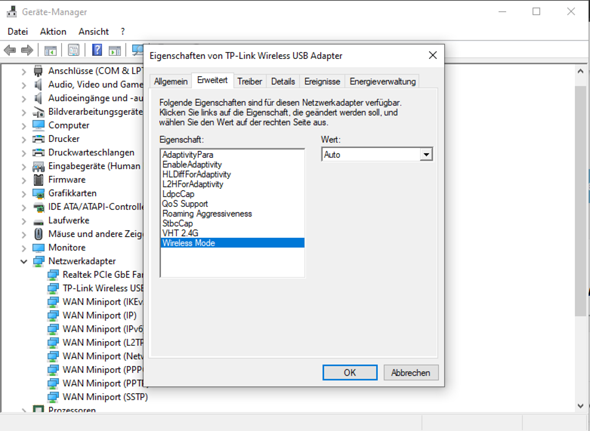The height and width of the screenshot is (431, 590).
Task: Expand the Computer node
Action: pos(24,125)
